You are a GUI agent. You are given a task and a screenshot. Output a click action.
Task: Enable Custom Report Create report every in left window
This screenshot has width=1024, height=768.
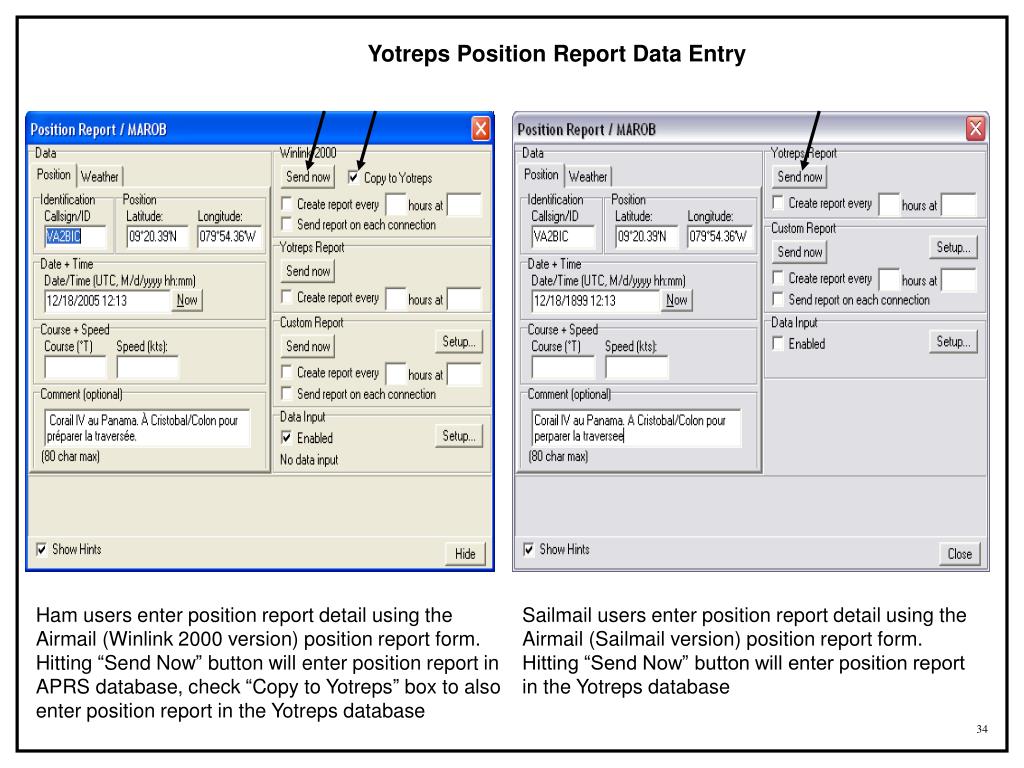pos(286,372)
